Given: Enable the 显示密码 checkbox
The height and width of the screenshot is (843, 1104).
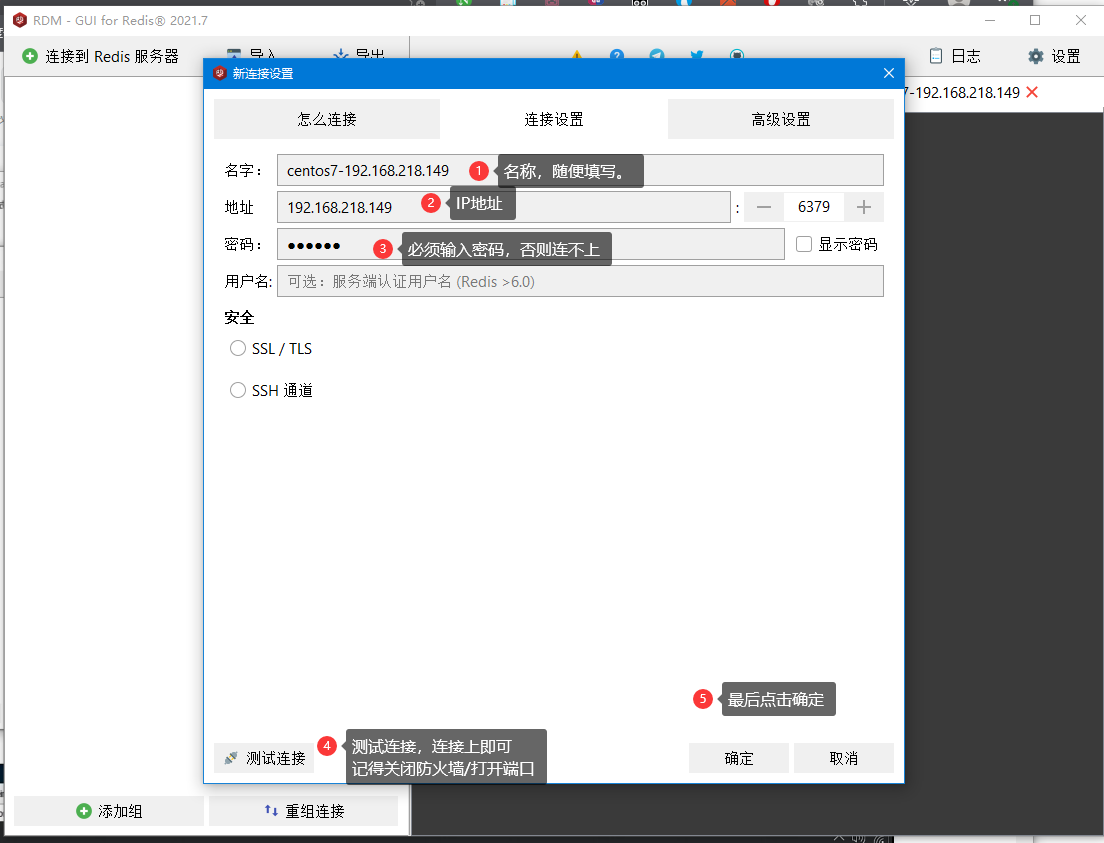Looking at the screenshot, I should pyautogui.click(x=804, y=244).
